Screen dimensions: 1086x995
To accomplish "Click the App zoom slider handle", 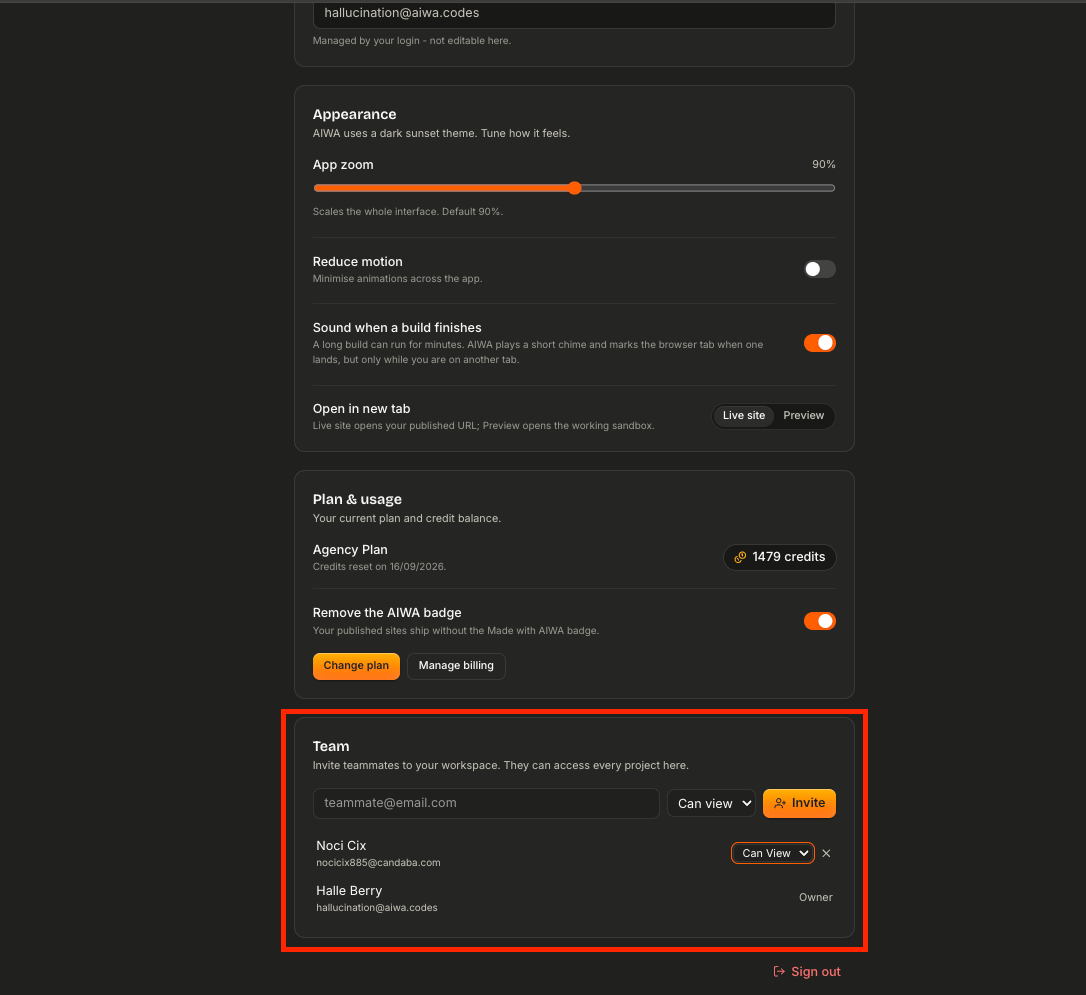I will (x=574, y=188).
